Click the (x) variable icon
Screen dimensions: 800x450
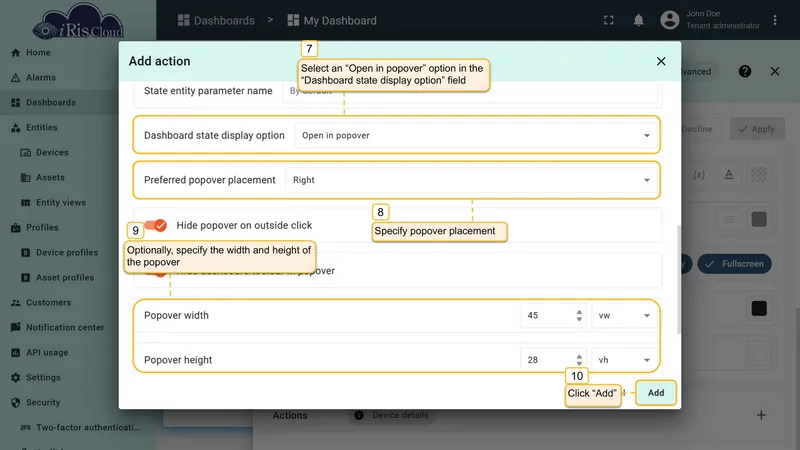tap(699, 174)
